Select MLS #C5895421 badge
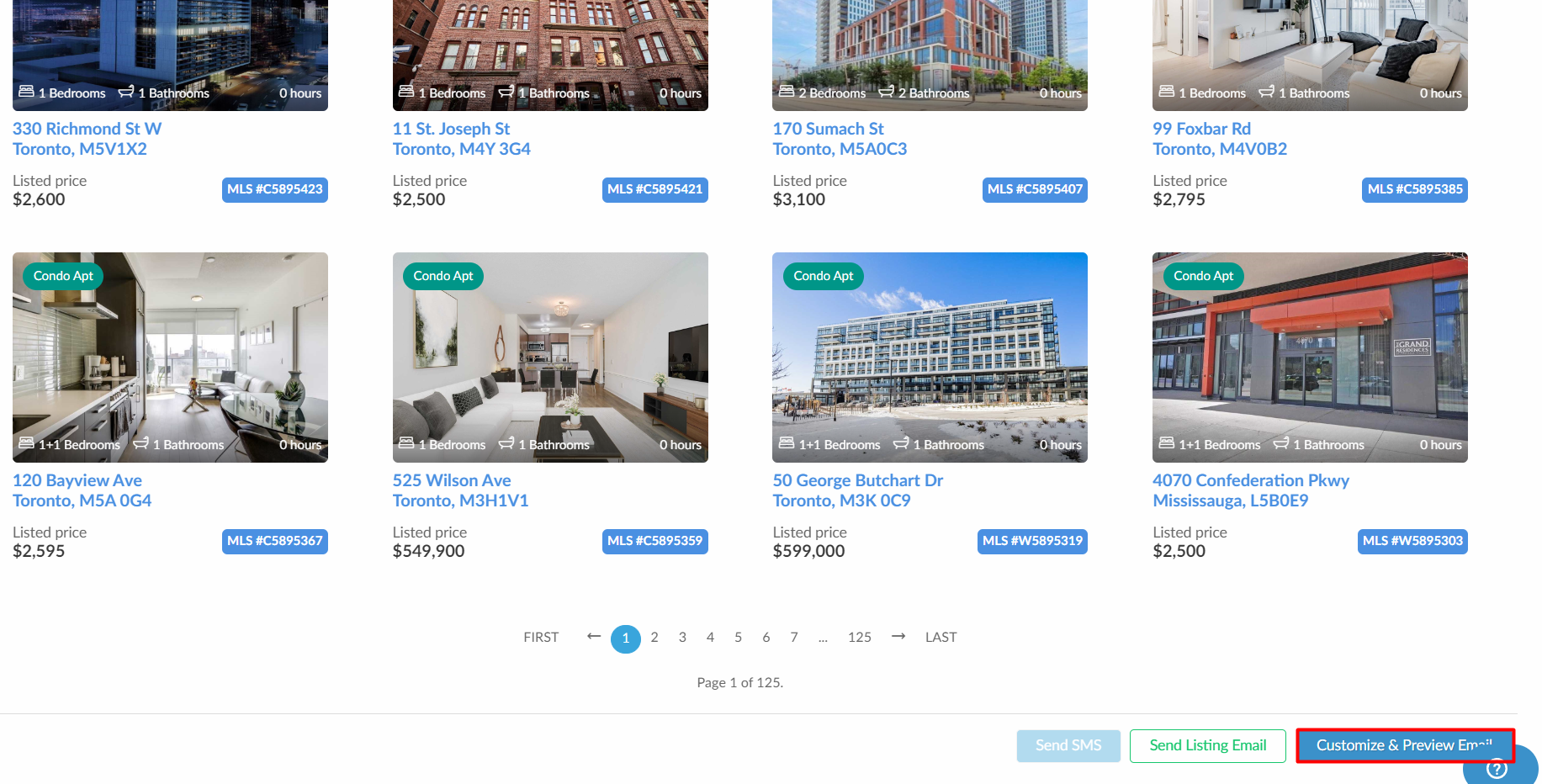The image size is (1542, 784). click(655, 189)
